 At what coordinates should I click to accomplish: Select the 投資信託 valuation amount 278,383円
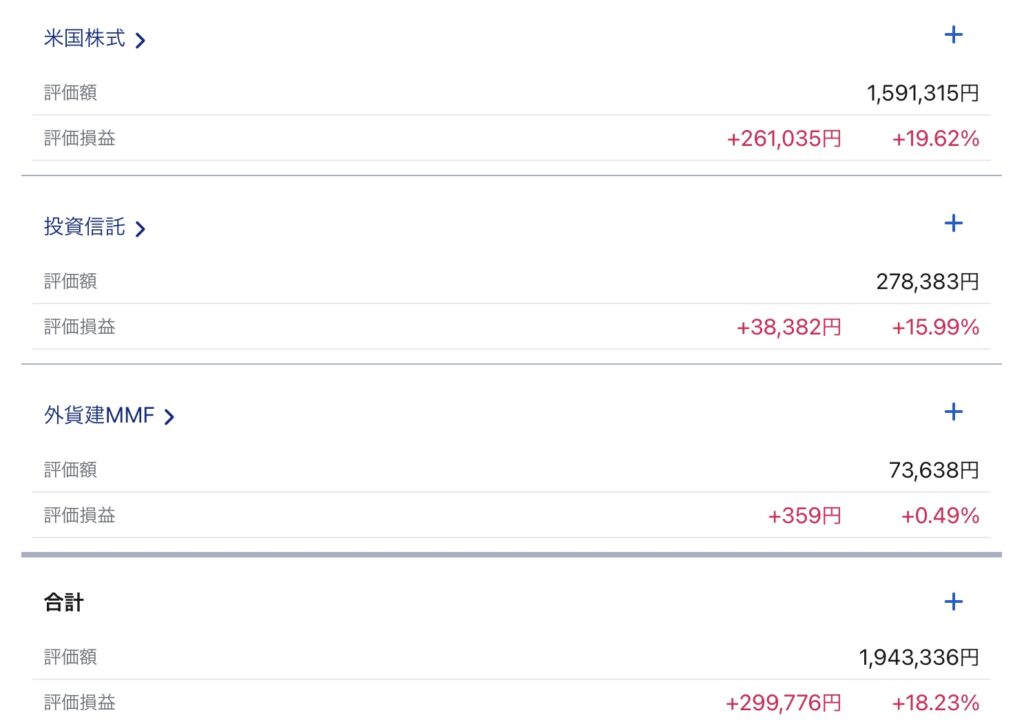927,282
